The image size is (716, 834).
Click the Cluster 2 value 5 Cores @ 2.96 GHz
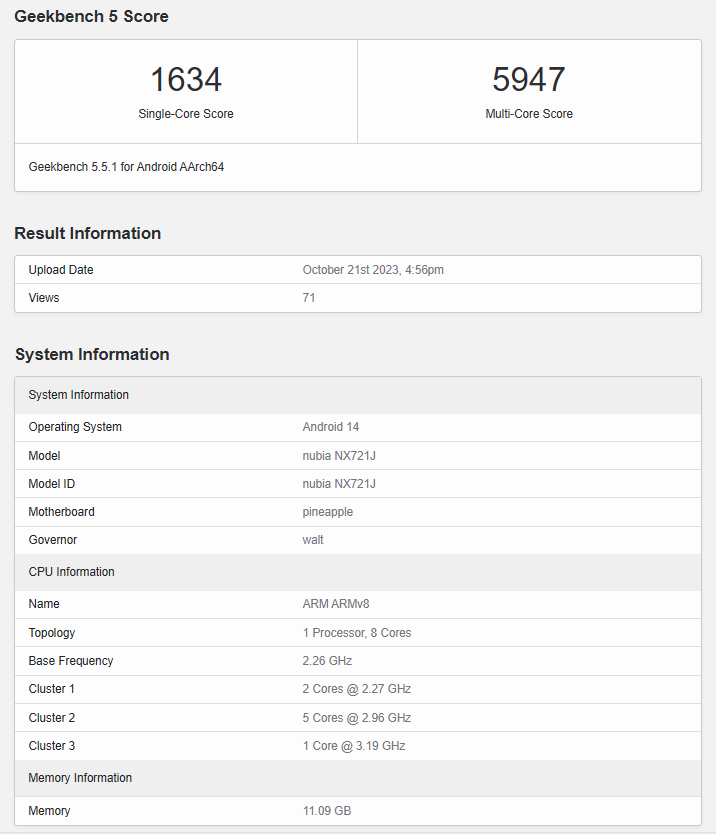[356, 718]
